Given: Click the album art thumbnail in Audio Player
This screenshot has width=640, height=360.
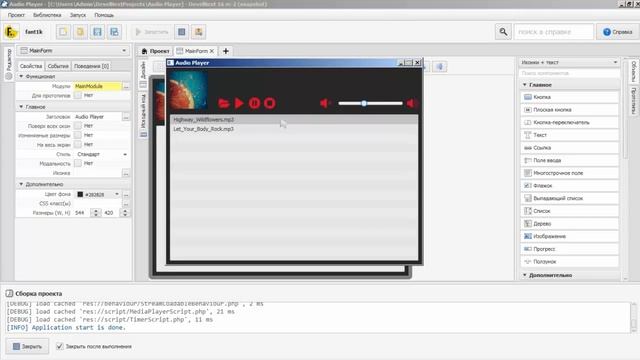Looking at the screenshot, I should (x=188, y=90).
